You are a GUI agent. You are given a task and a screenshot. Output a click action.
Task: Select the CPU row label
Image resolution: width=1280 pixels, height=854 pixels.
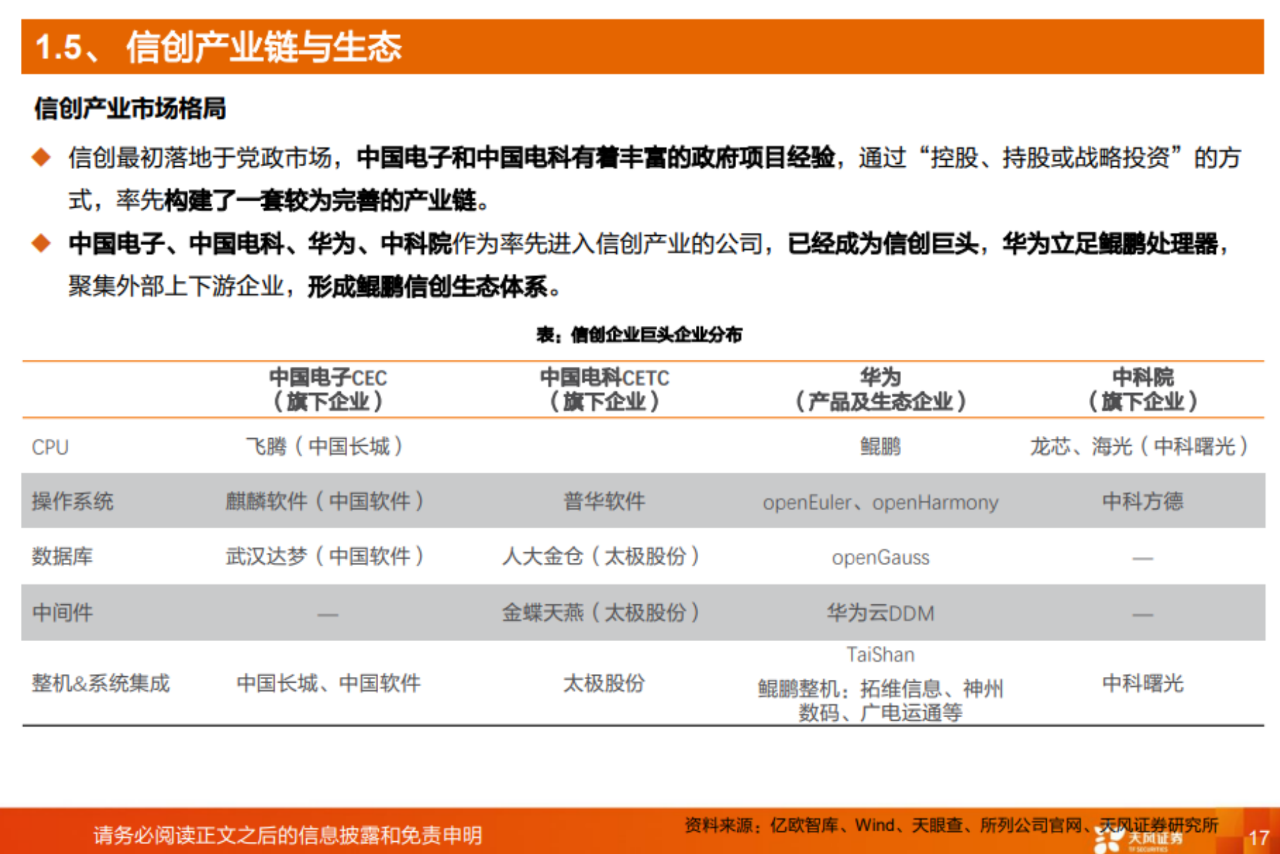click(x=50, y=447)
